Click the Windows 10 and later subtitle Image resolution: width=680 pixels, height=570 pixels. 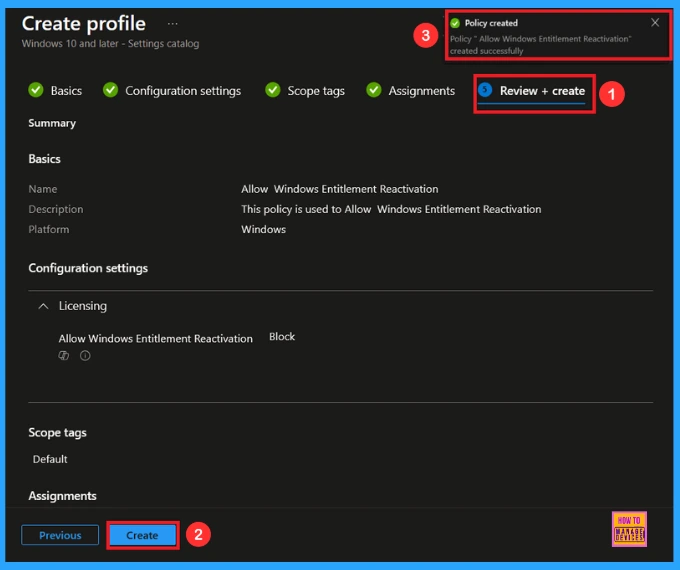pyautogui.click(x=111, y=44)
